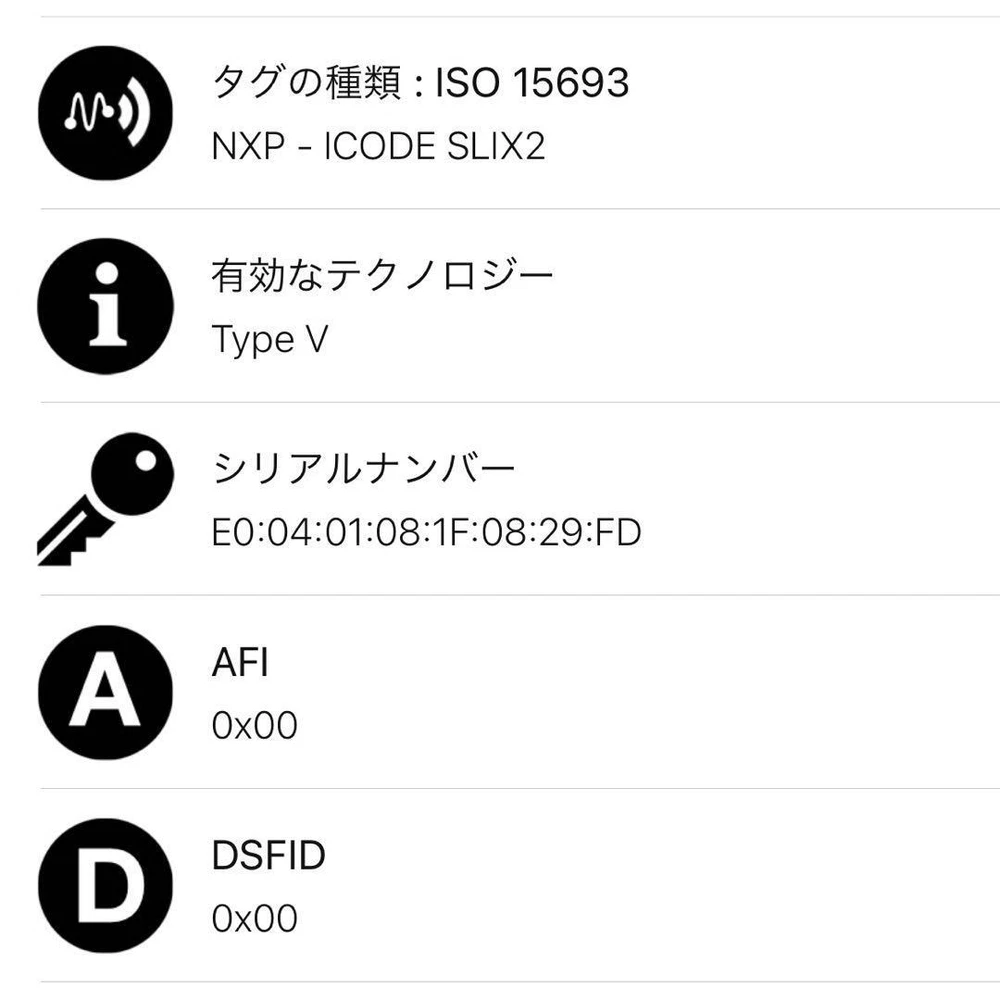The height and width of the screenshot is (1000, 1000).
Task: Tap the 0x00 value under AFI
Action: (x=255, y=726)
